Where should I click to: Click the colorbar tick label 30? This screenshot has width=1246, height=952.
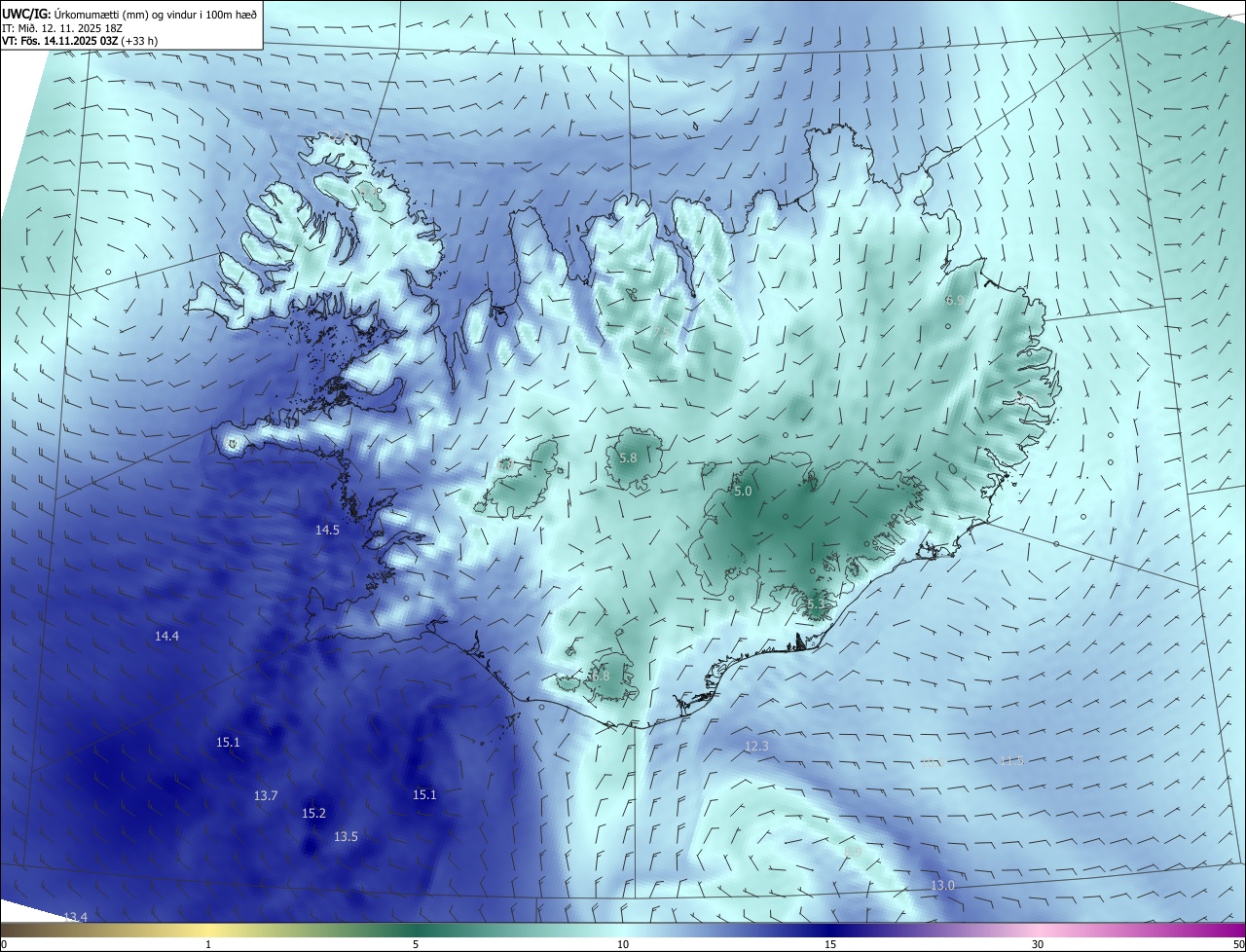pyautogui.click(x=1038, y=944)
